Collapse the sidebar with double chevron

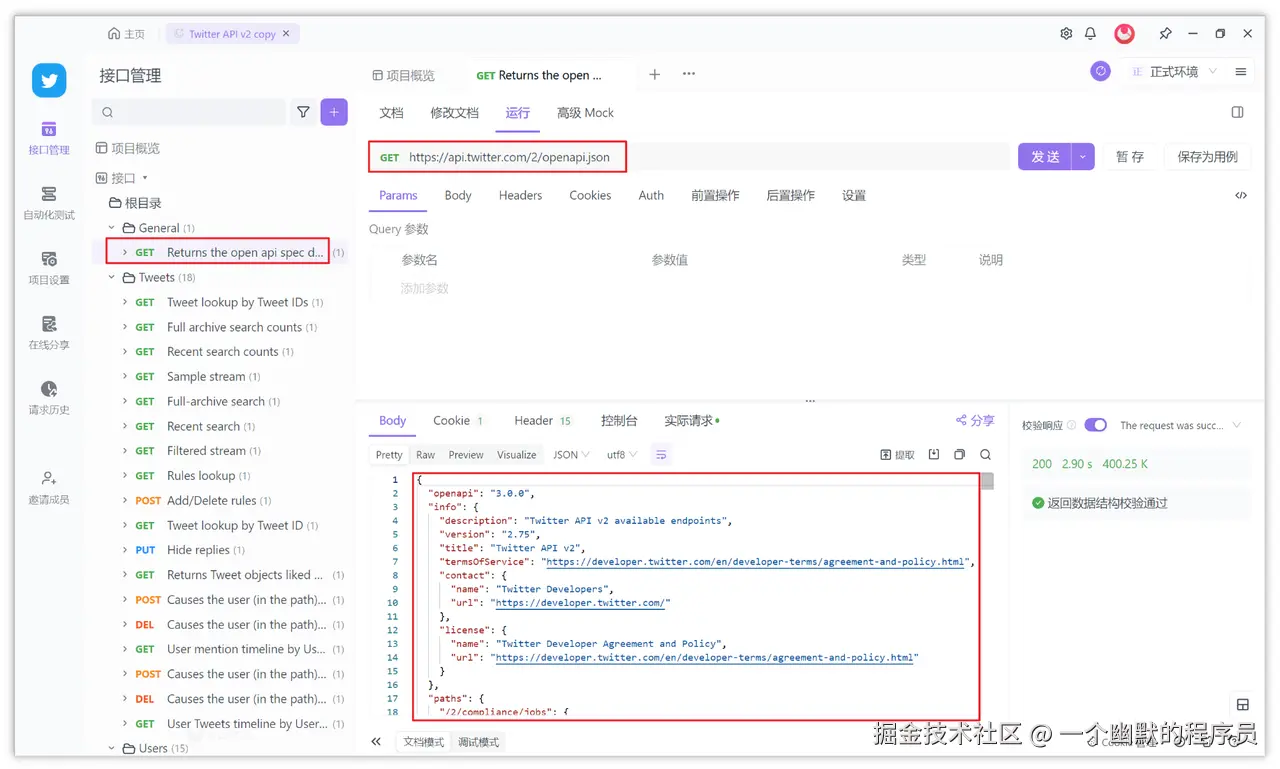tap(376, 742)
